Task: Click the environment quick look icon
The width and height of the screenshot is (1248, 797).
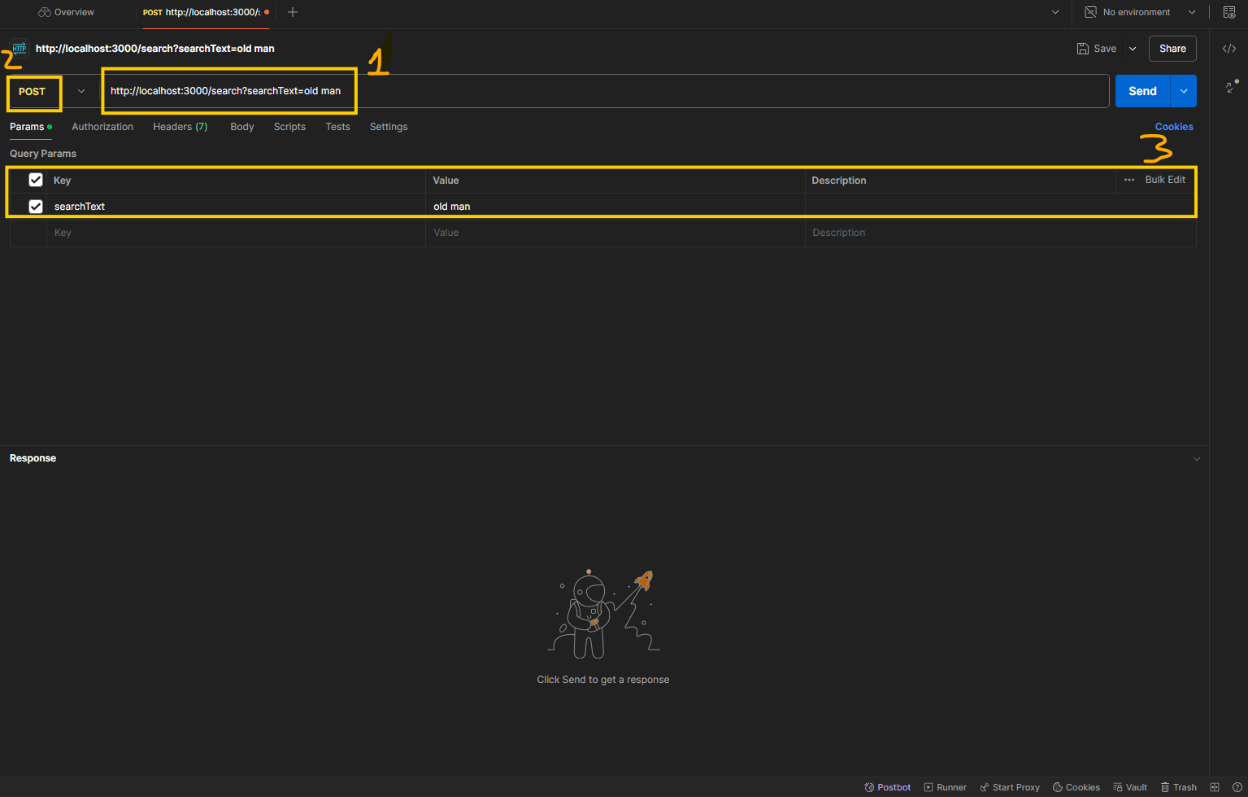Action: [x=1229, y=12]
